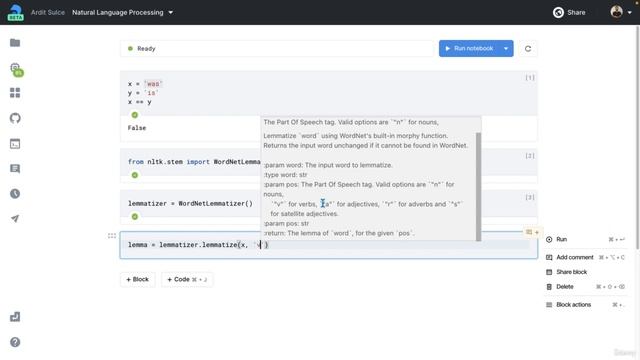640x360 pixels.
Task: Open the integrations grid icon in sidebar
Action: 15,93
